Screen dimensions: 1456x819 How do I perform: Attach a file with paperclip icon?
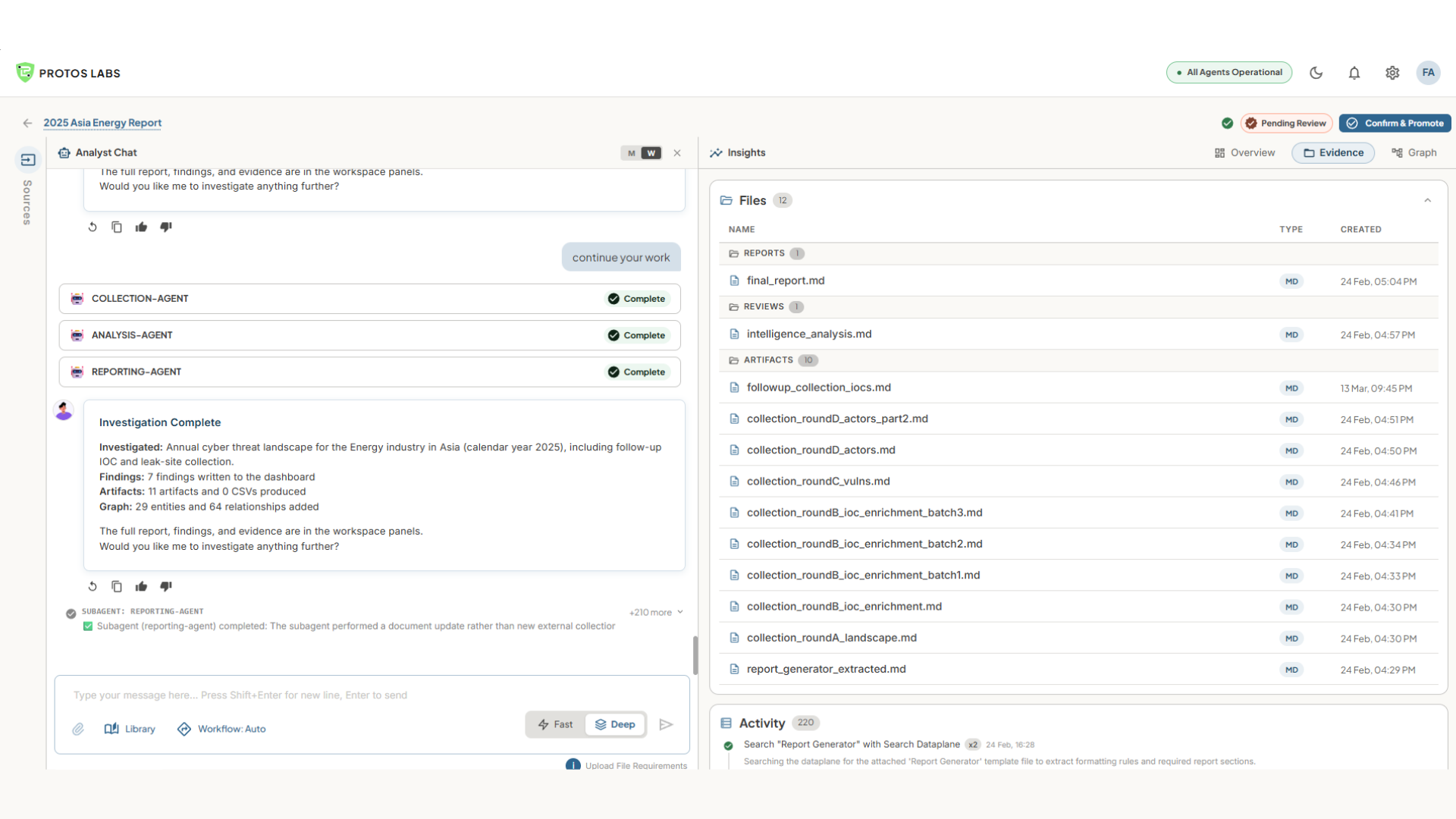[x=78, y=729]
